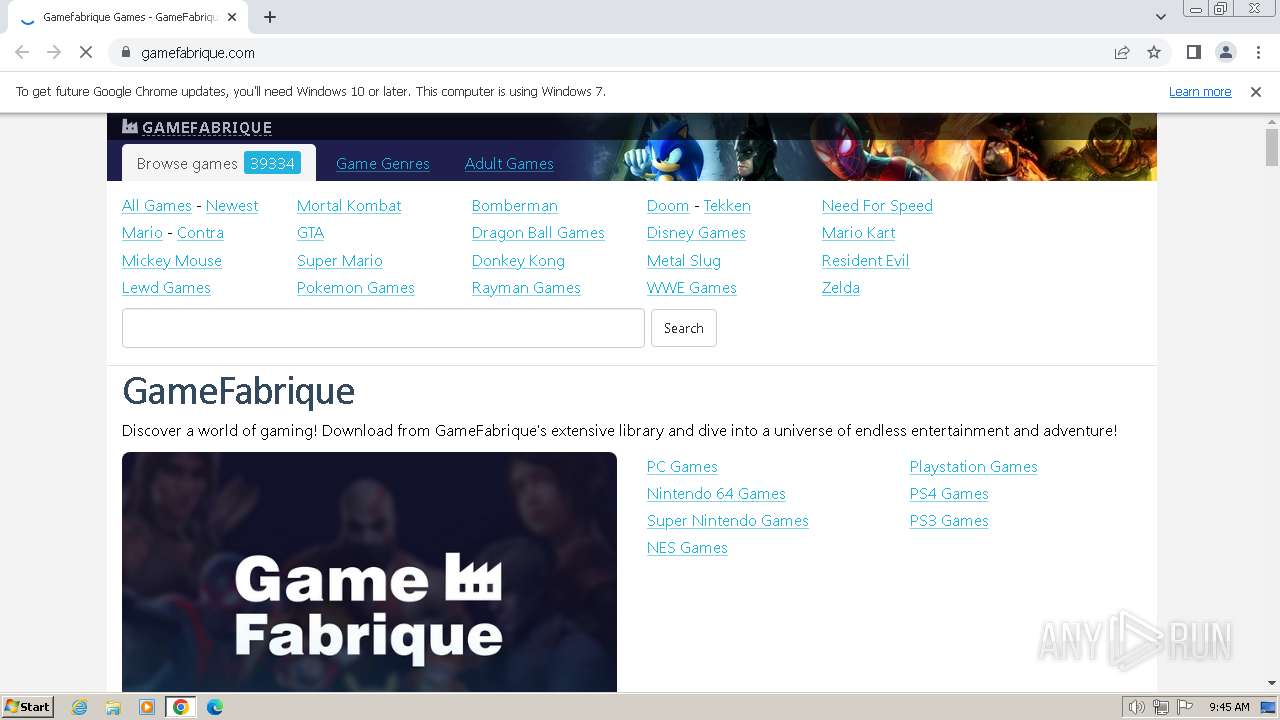Open Zelda games link
The width and height of the screenshot is (1280, 720).
pos(841,288)
